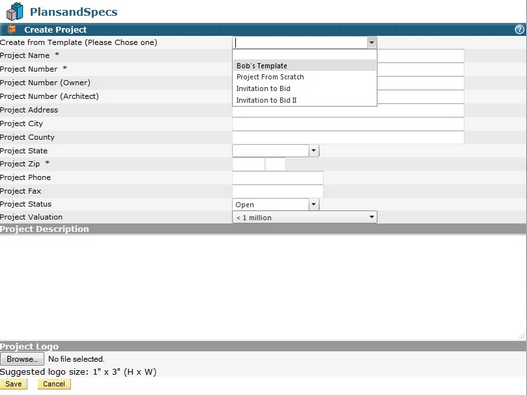Click the No file selected text
Viewport: 527px width, 395px height.
(x=76, y=359)
